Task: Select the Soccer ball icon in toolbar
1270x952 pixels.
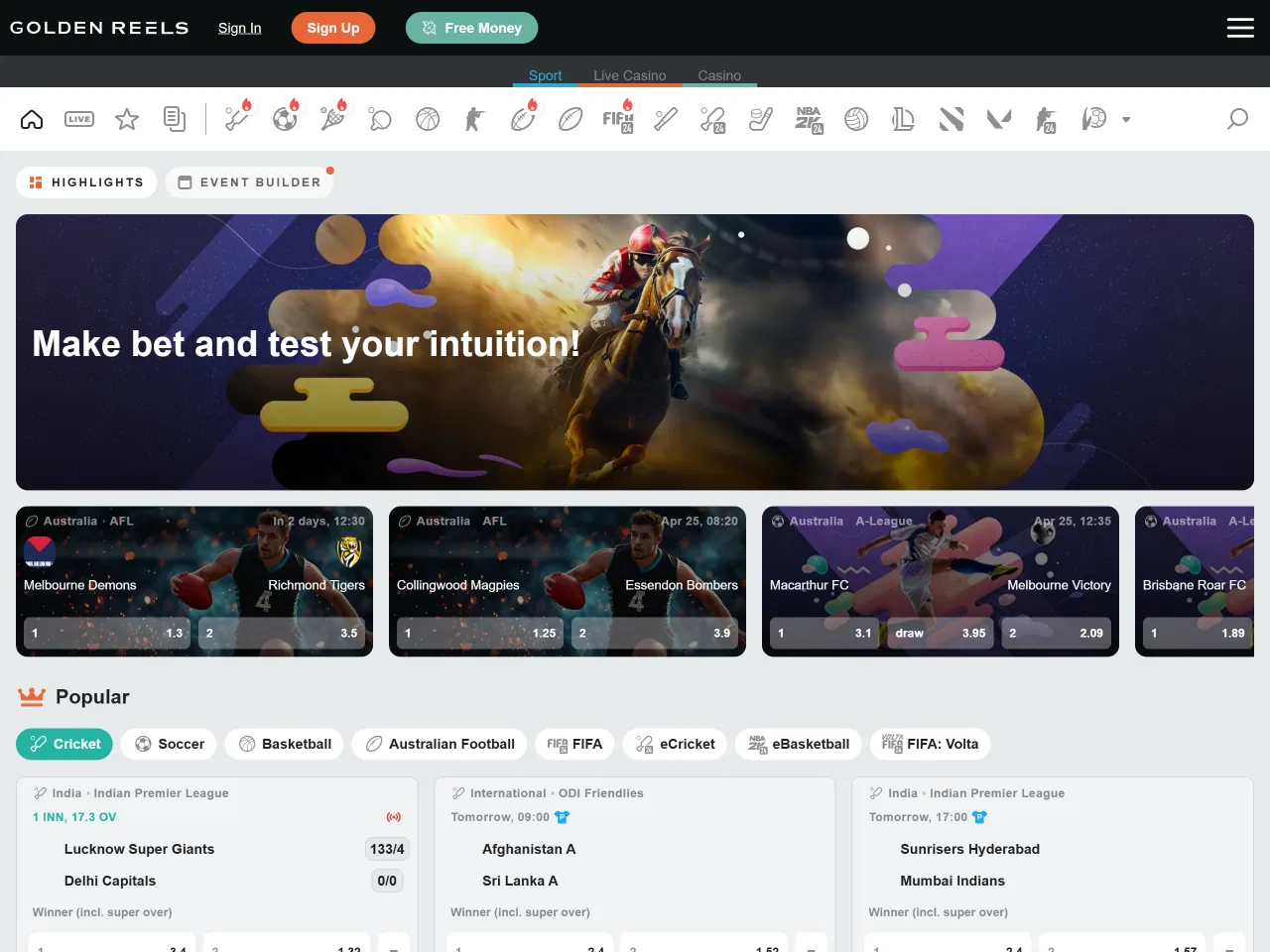Action: tap(285, 118)
